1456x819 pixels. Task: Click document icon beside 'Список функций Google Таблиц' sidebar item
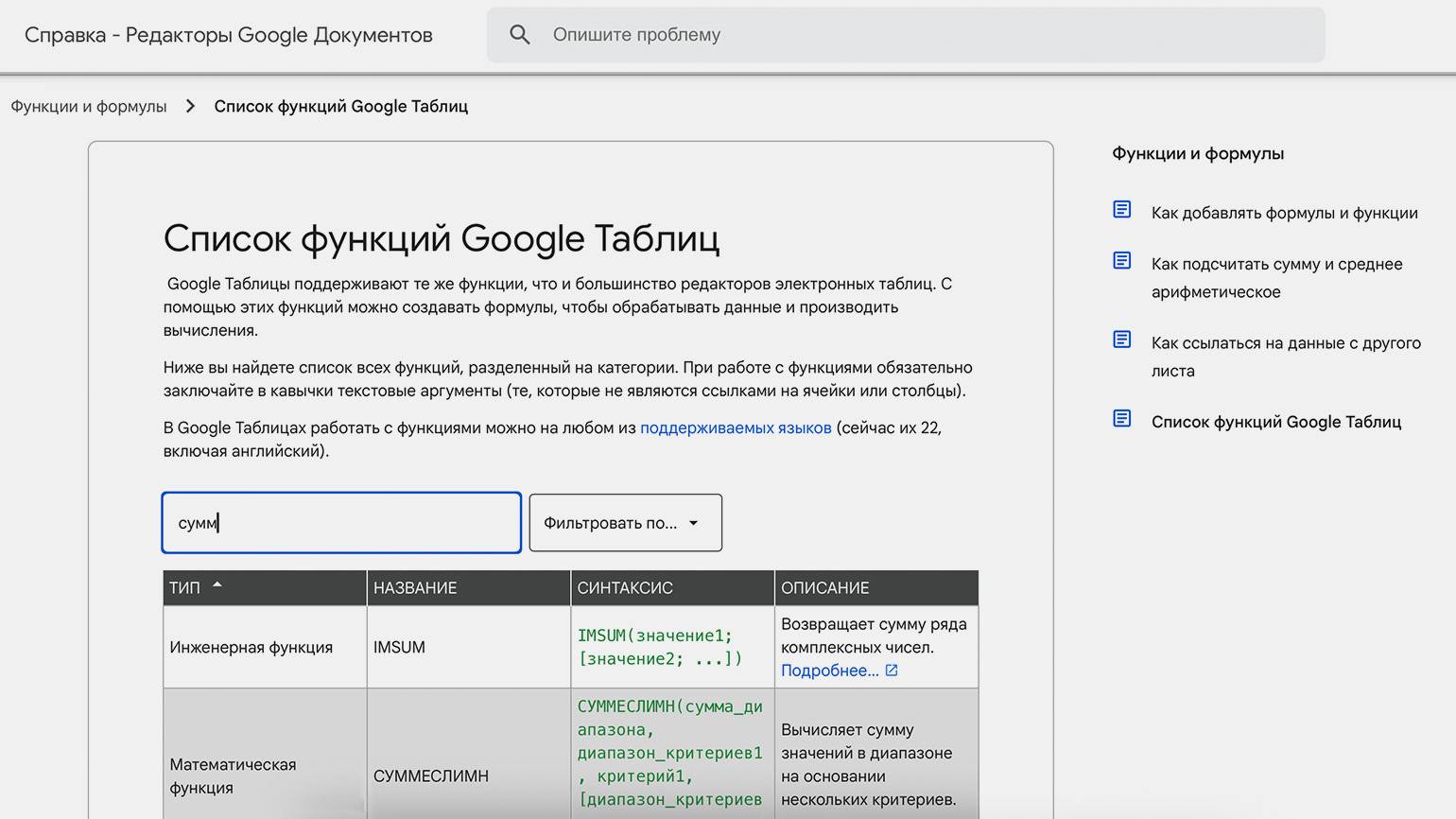click(1122, 418)
